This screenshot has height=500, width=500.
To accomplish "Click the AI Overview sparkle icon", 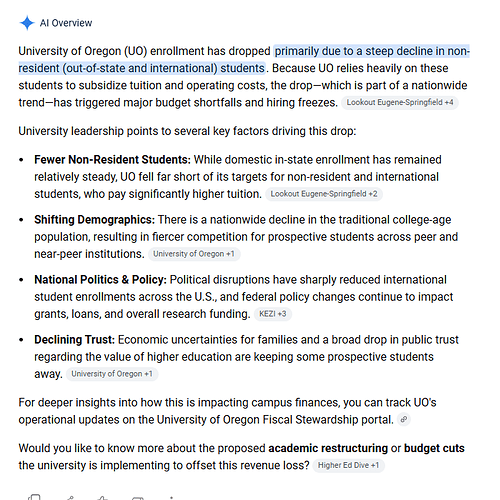I will click(x=27, y=23).
